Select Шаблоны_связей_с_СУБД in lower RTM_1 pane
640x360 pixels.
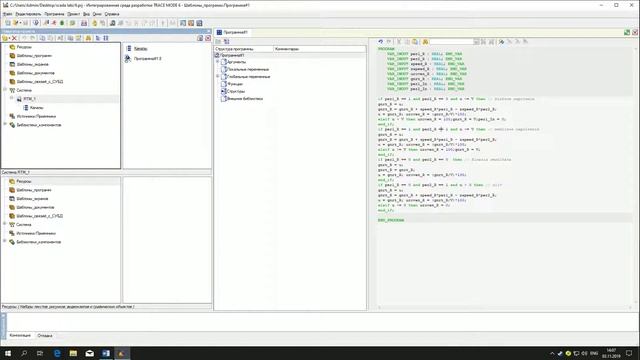click(x=40, y=216)
